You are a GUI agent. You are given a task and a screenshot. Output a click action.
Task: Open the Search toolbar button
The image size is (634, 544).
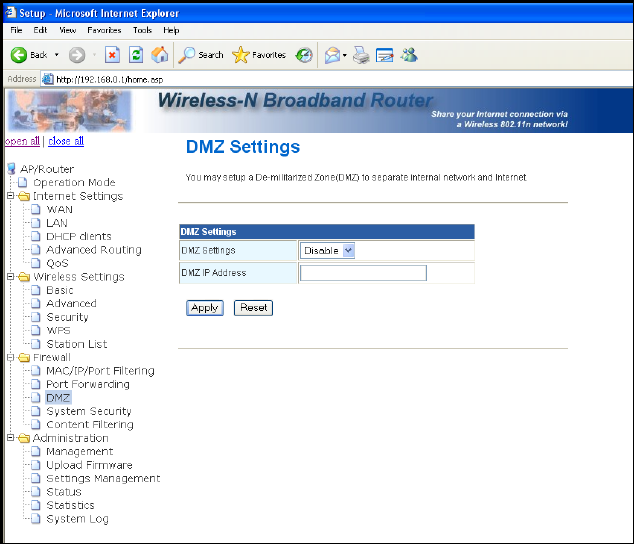coord(201,55)
